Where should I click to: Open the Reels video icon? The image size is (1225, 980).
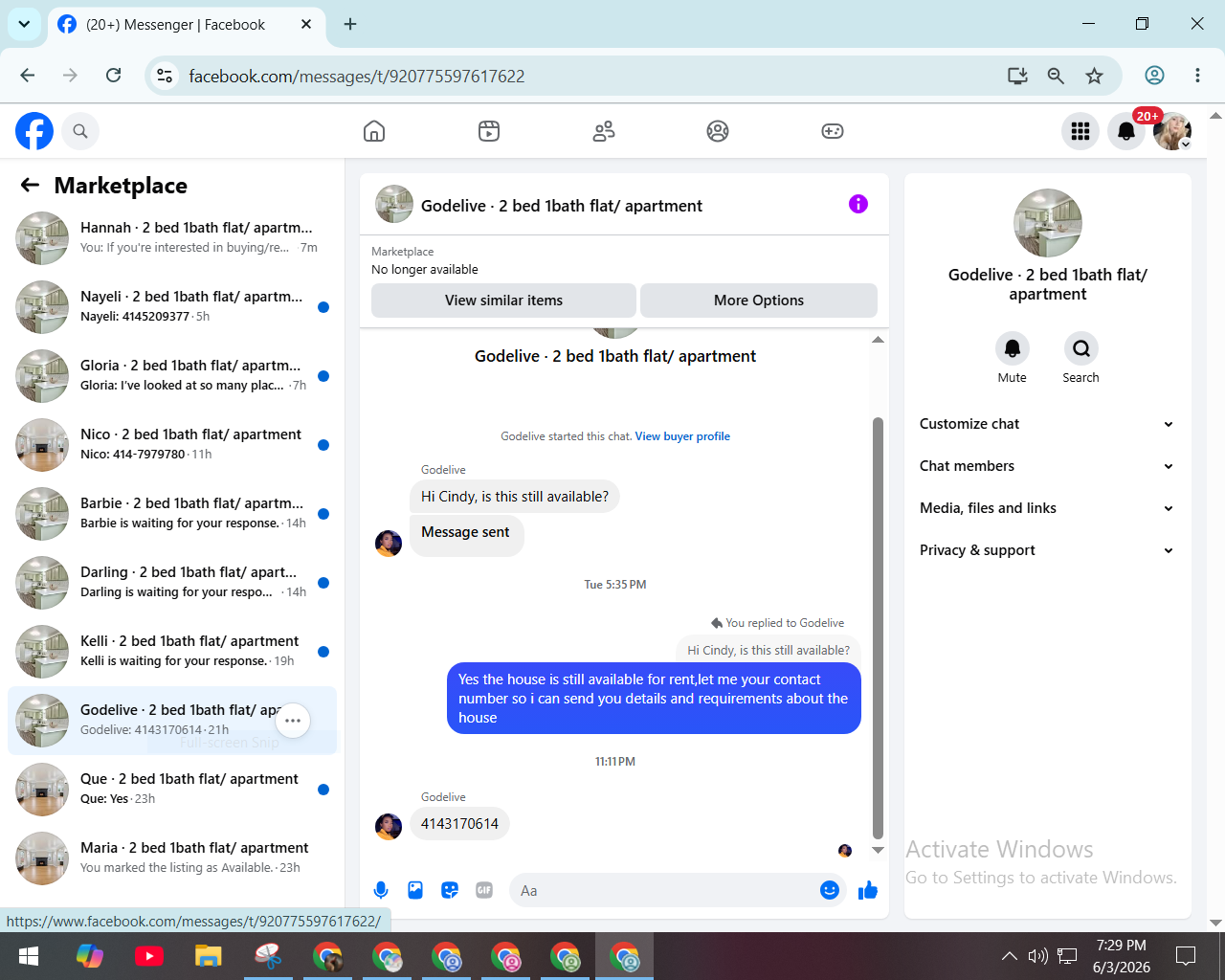(489, 131)
